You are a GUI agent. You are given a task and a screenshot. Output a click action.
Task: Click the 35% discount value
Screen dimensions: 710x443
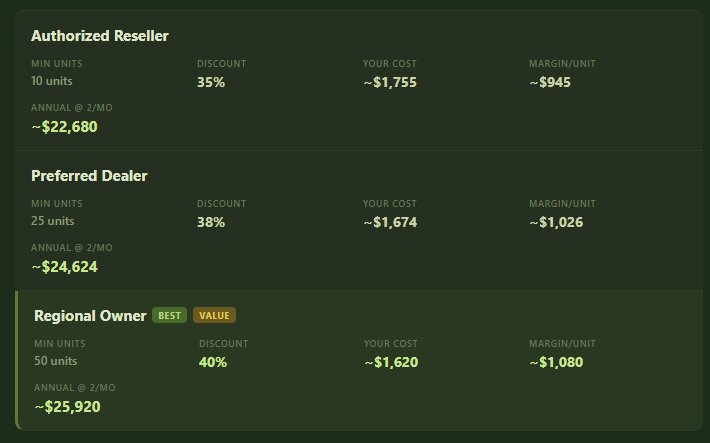pyautogui.click(x=211, y=82)
